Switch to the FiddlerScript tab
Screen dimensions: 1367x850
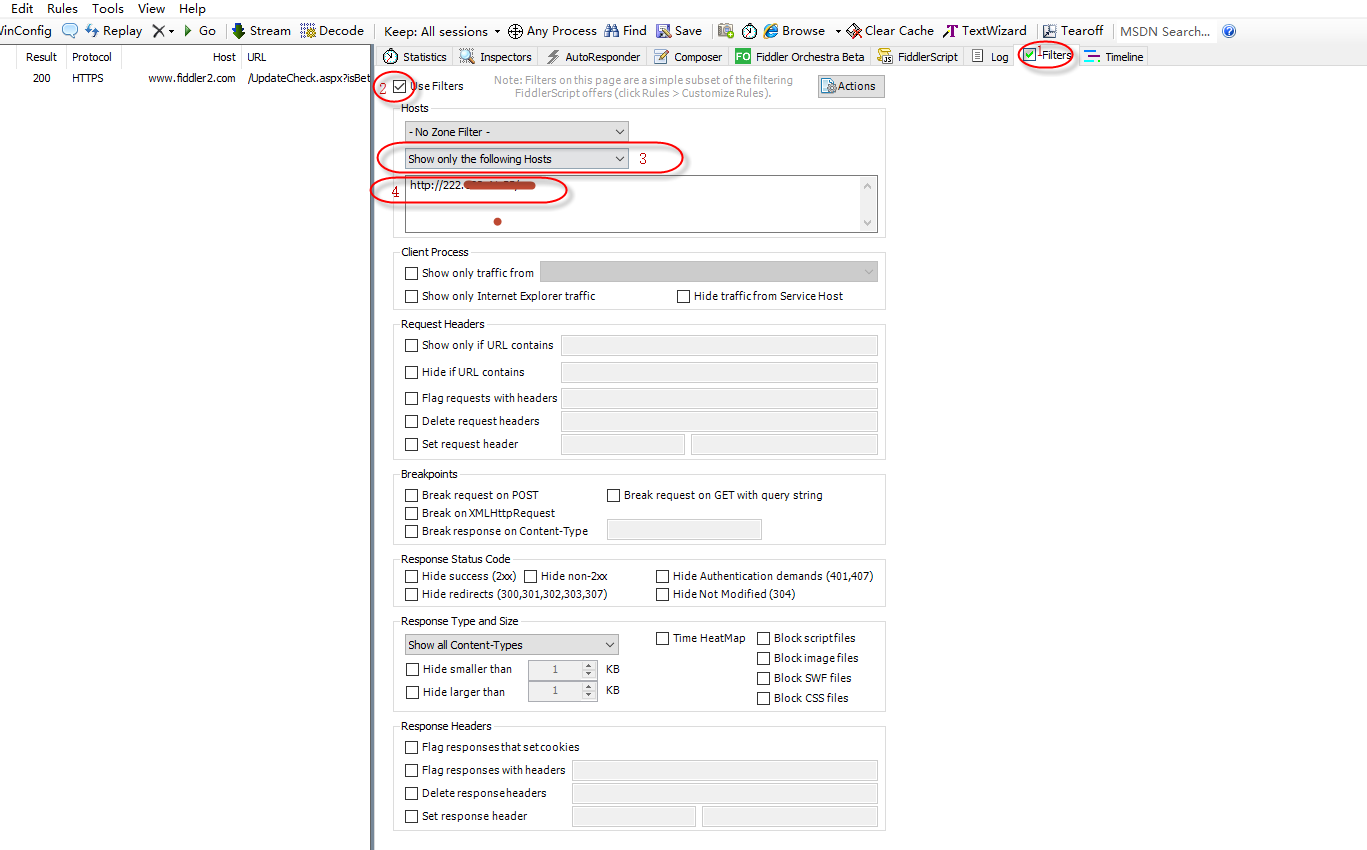[918, 57]
